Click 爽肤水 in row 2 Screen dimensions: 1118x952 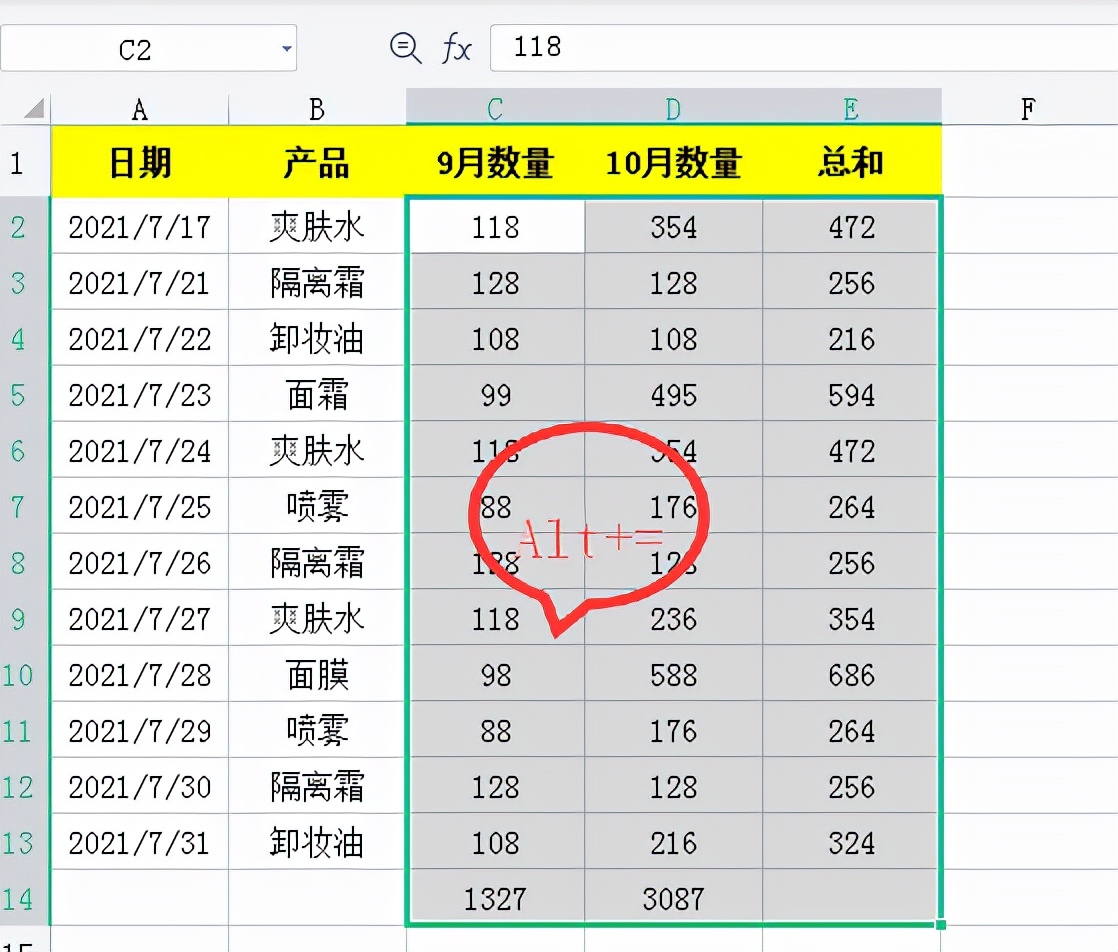tap(317, 227)
